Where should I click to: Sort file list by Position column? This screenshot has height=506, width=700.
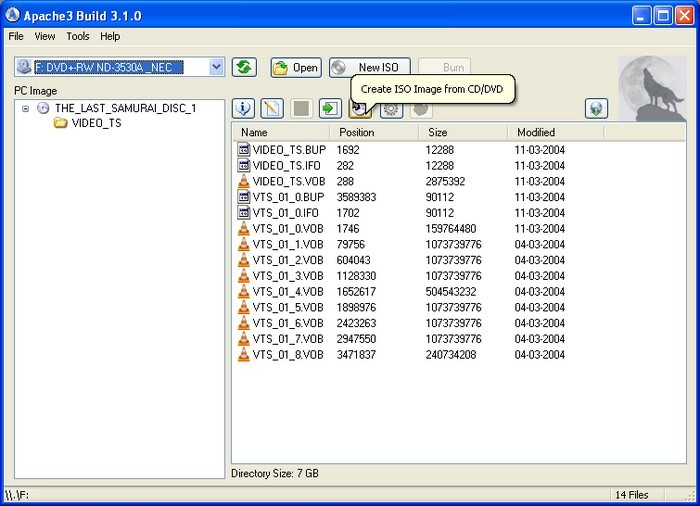click(x=374, y=132)
